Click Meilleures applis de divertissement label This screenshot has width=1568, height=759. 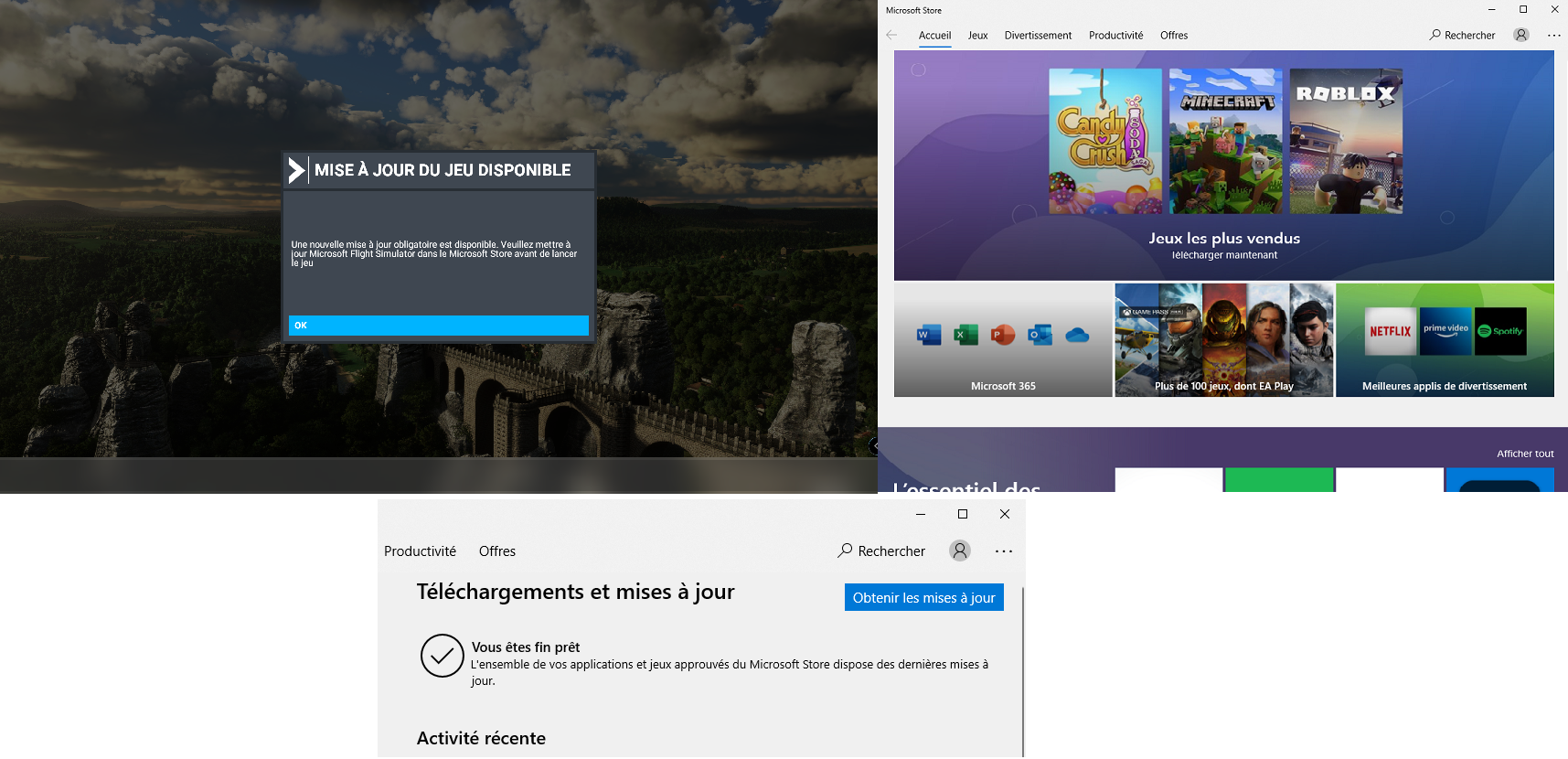[x=1445, y=386]
